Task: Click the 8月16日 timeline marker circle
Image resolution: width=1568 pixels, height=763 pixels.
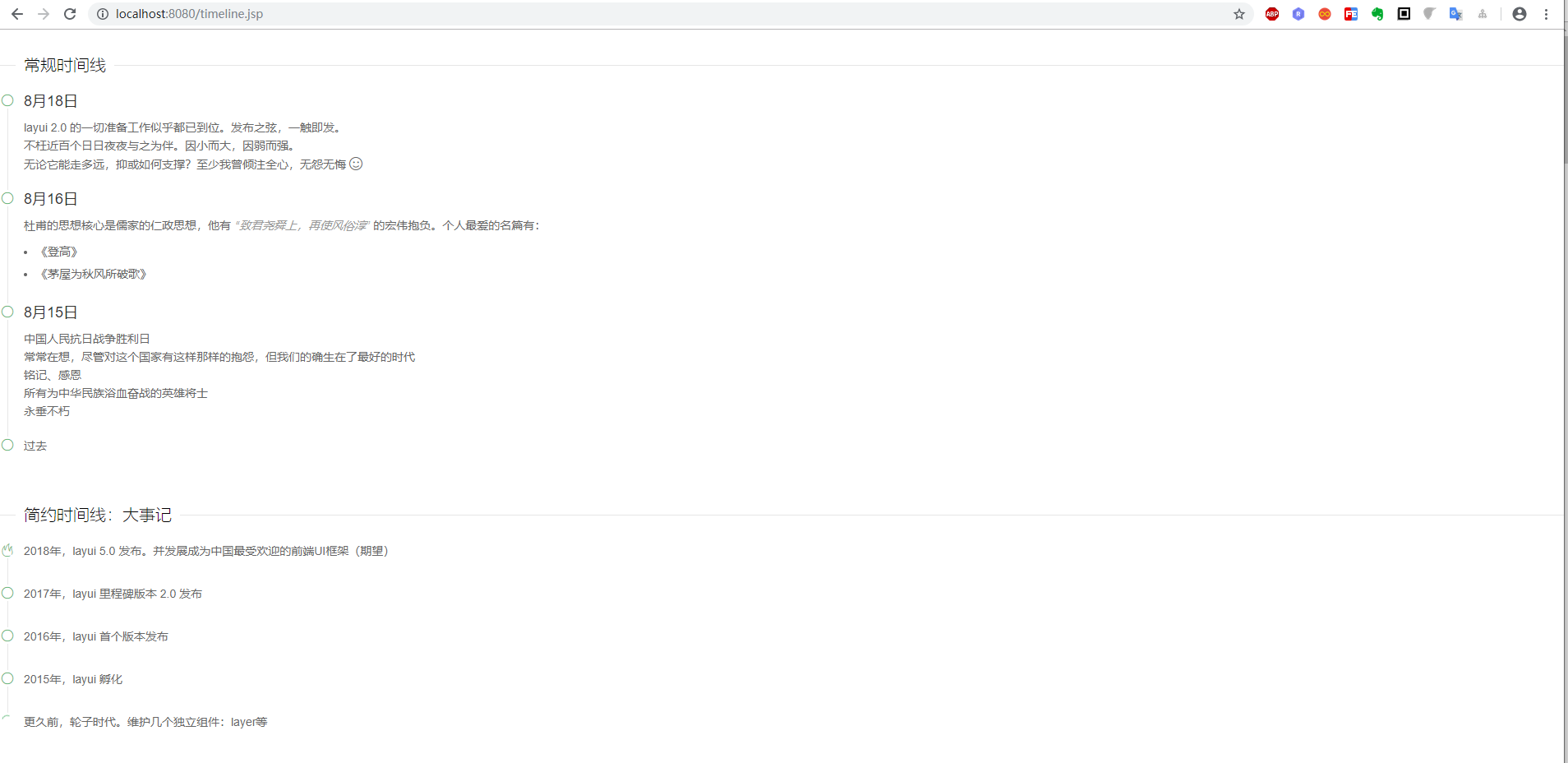Action: [7, 198]
